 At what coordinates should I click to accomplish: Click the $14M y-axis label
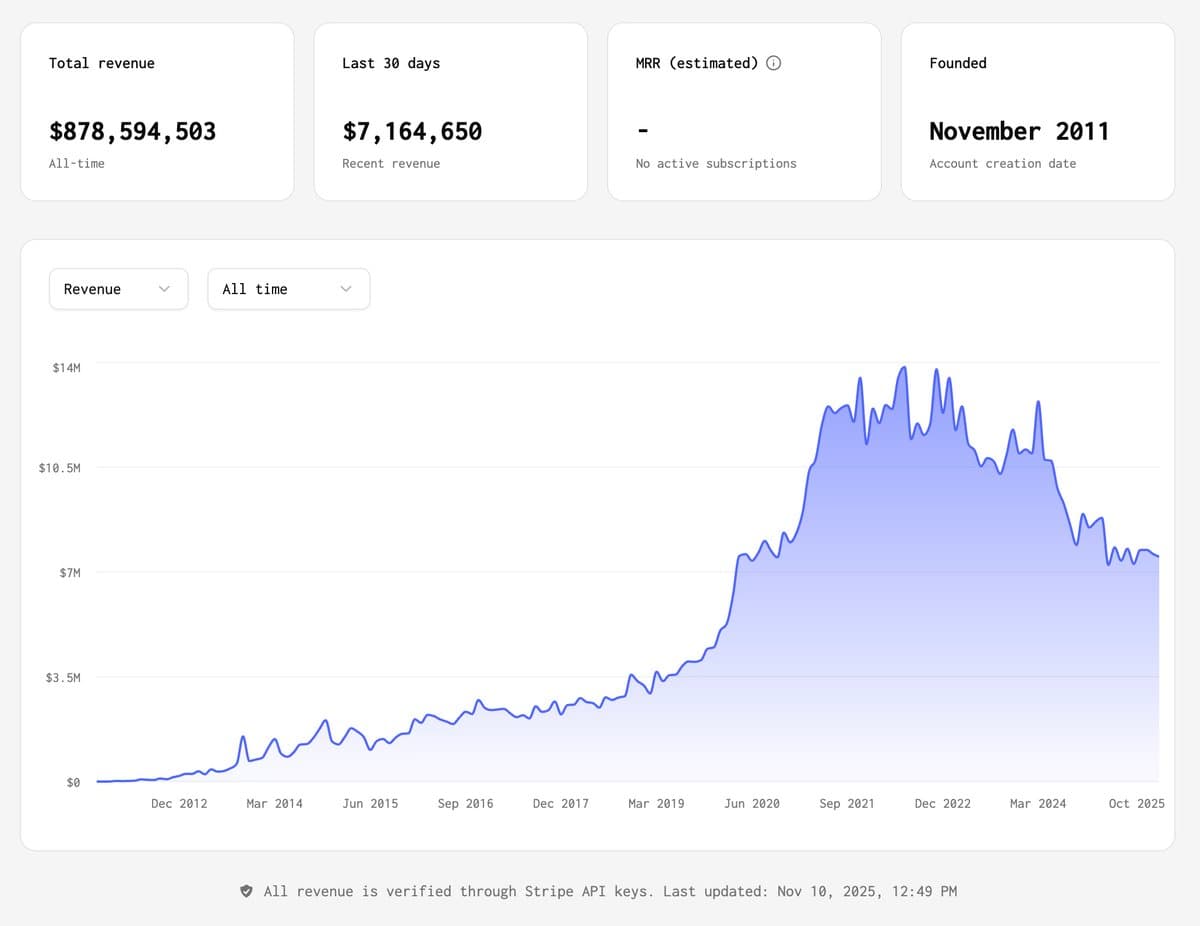click(66, 368)
